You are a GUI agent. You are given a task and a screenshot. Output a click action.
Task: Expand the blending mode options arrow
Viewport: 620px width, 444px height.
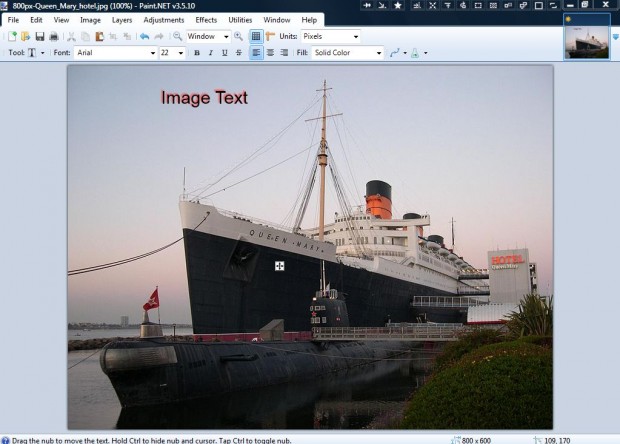coord(425,53)
